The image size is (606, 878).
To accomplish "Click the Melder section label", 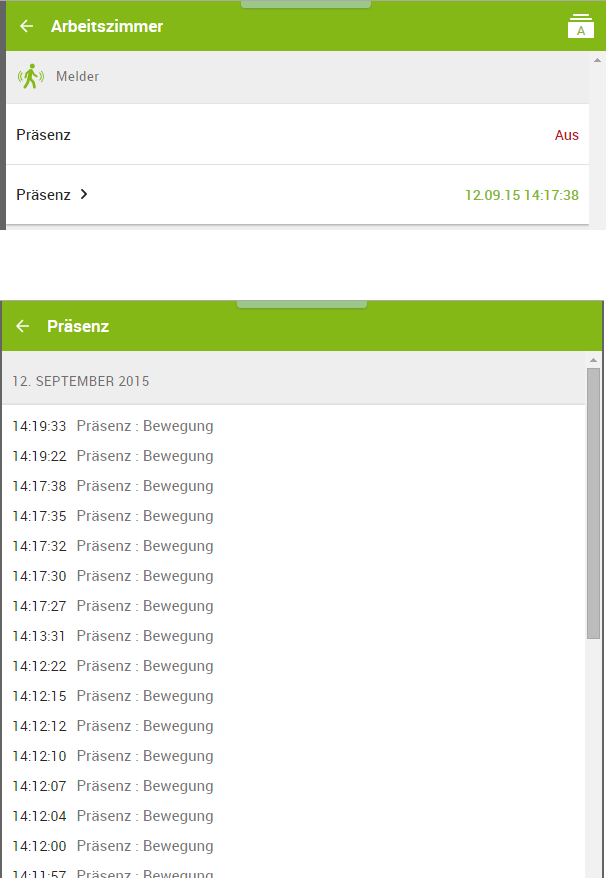I will [77, 76].
